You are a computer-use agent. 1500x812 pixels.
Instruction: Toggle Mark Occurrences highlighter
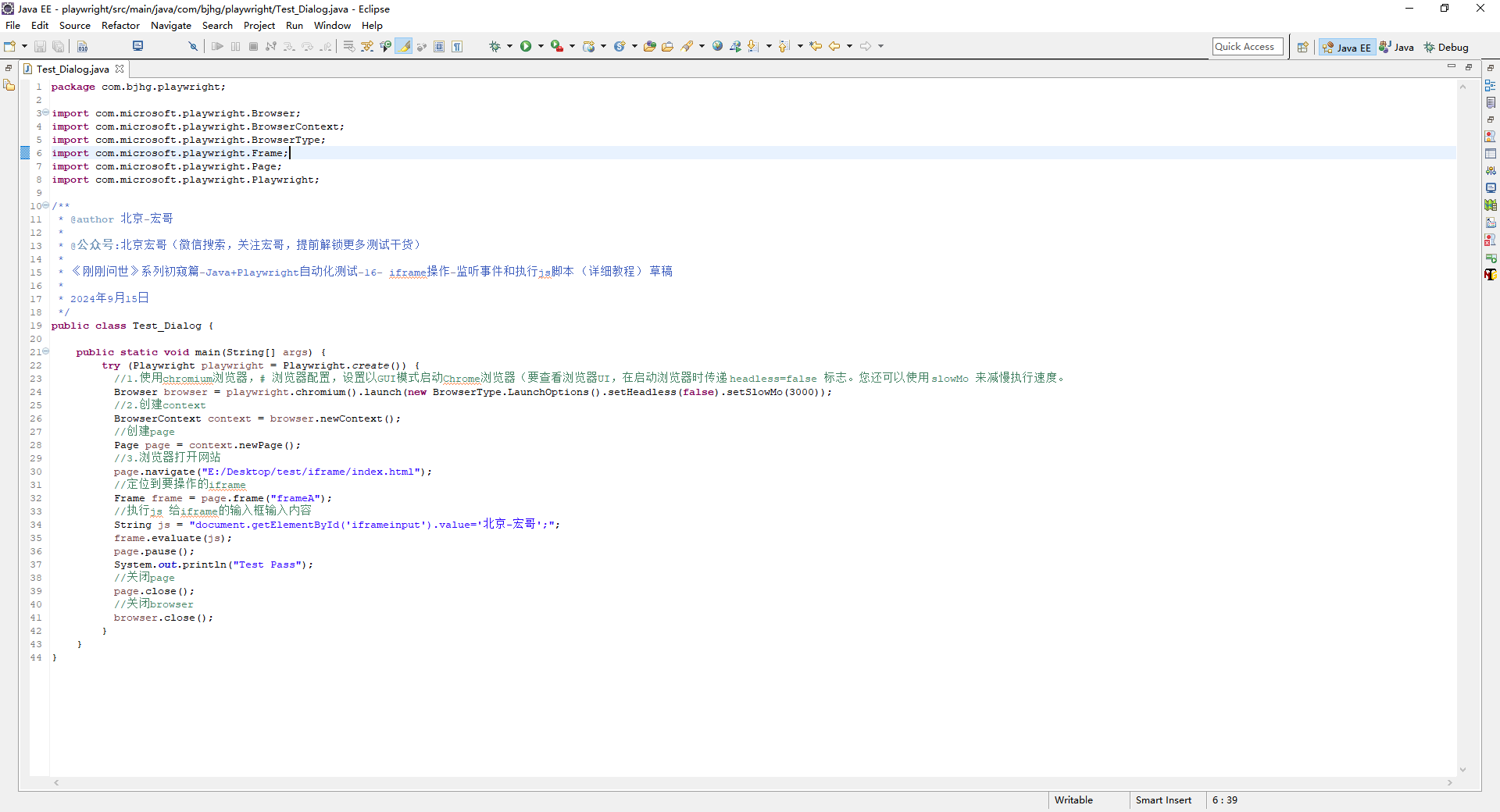404,47
